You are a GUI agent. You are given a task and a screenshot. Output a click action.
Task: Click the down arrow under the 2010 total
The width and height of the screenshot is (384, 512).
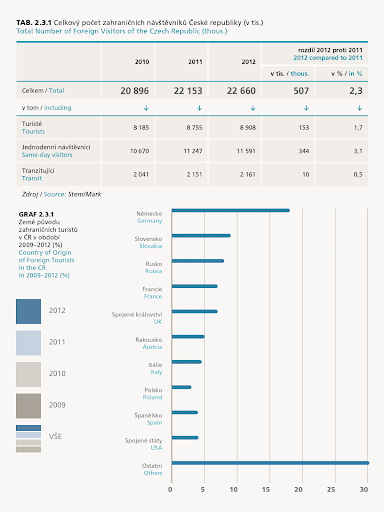point(146,108)
